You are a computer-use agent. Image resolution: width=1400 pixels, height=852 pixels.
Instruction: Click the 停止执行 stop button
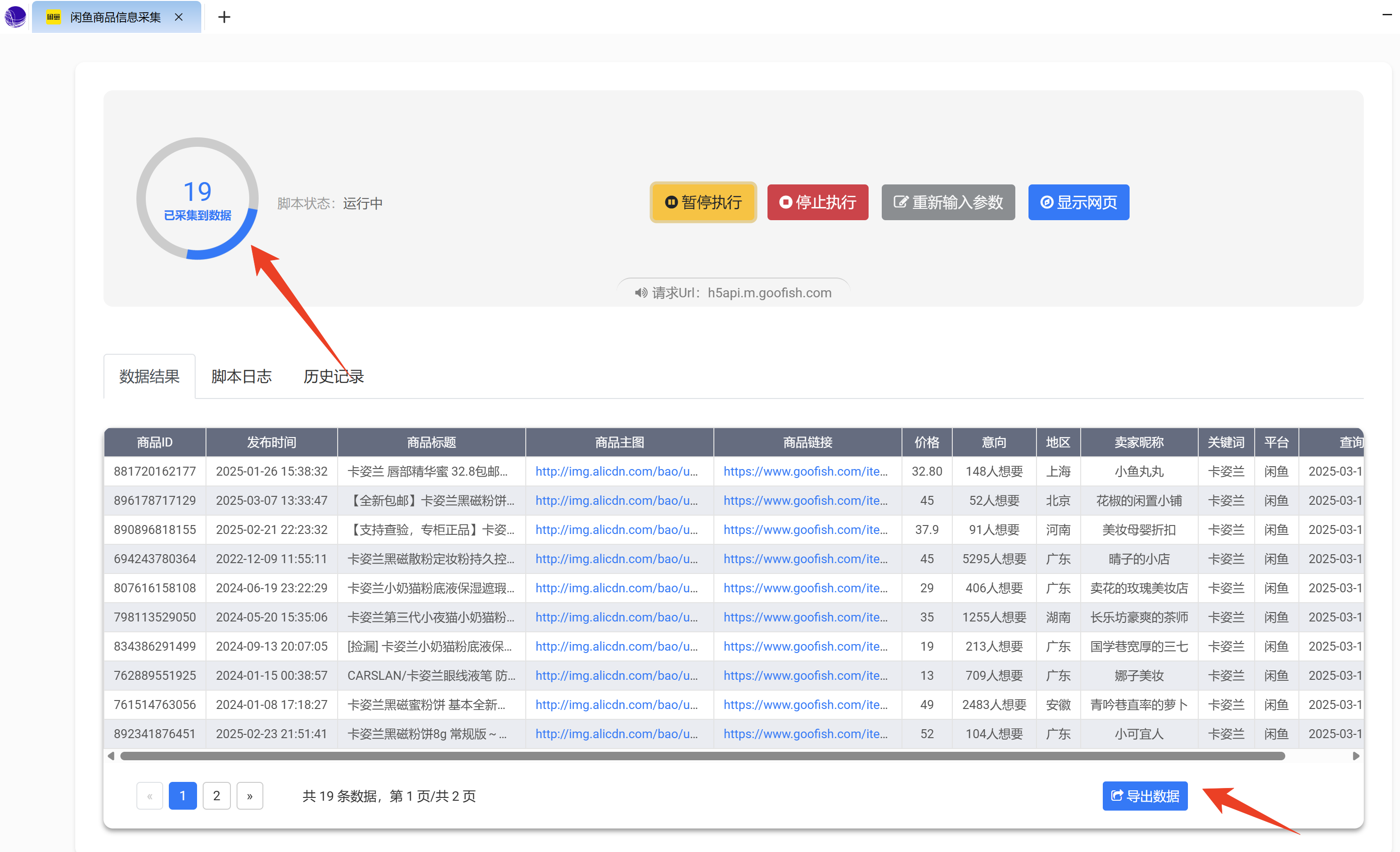817,202
